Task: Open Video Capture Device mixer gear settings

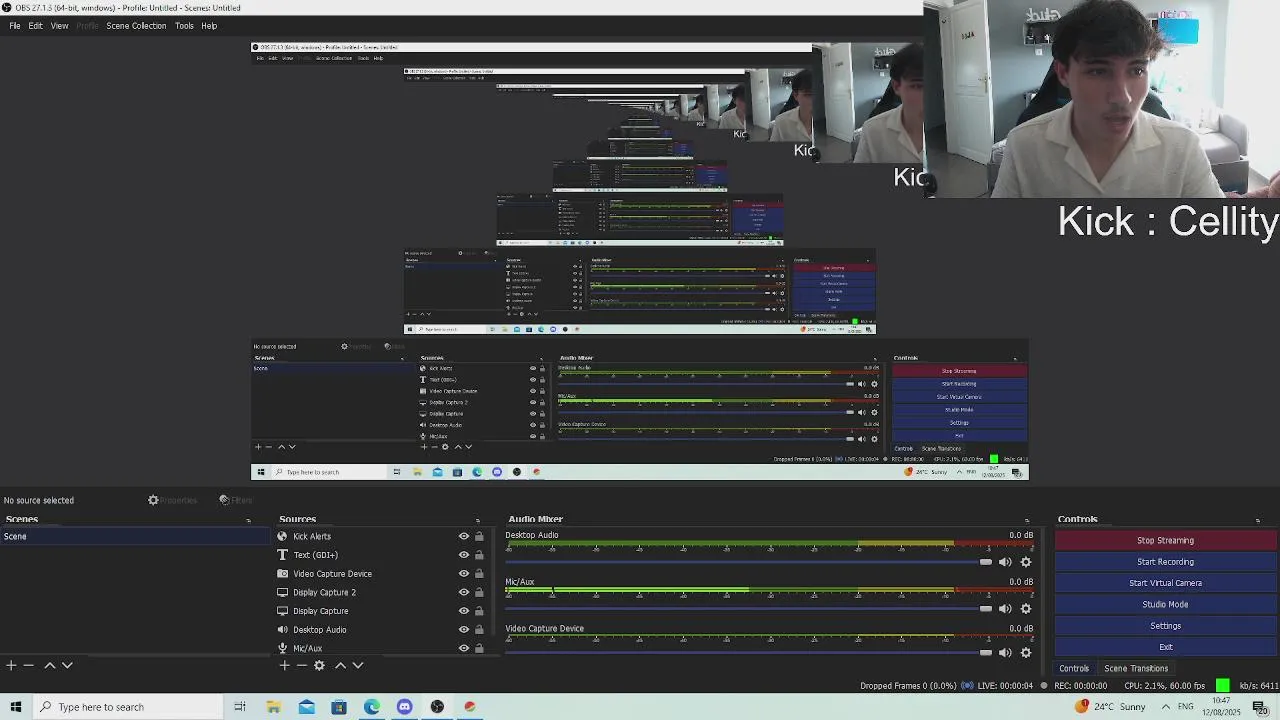Action: pos(1026,652)
